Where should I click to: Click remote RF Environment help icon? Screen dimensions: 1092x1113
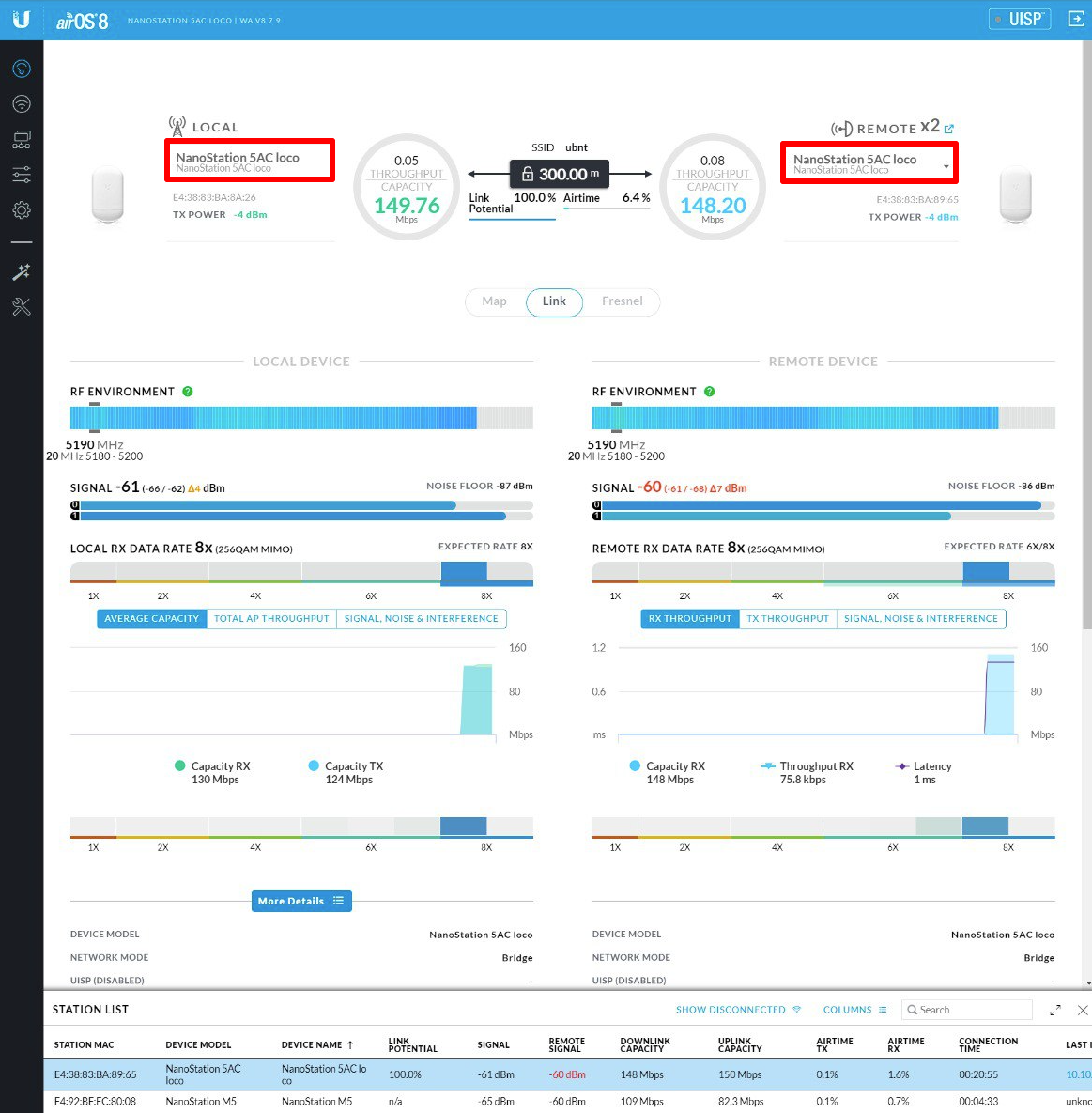point(710,391)
